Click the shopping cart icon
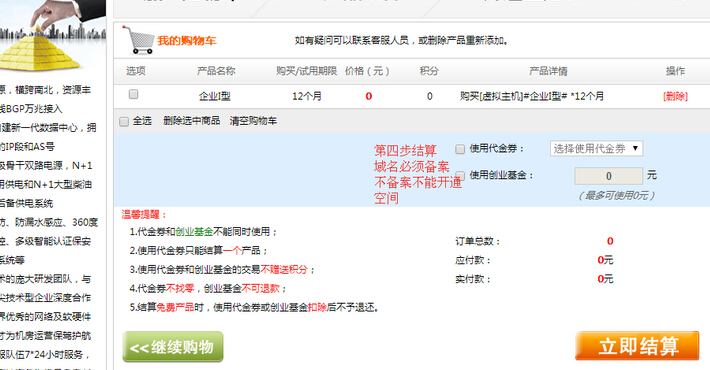 (138, 40)
